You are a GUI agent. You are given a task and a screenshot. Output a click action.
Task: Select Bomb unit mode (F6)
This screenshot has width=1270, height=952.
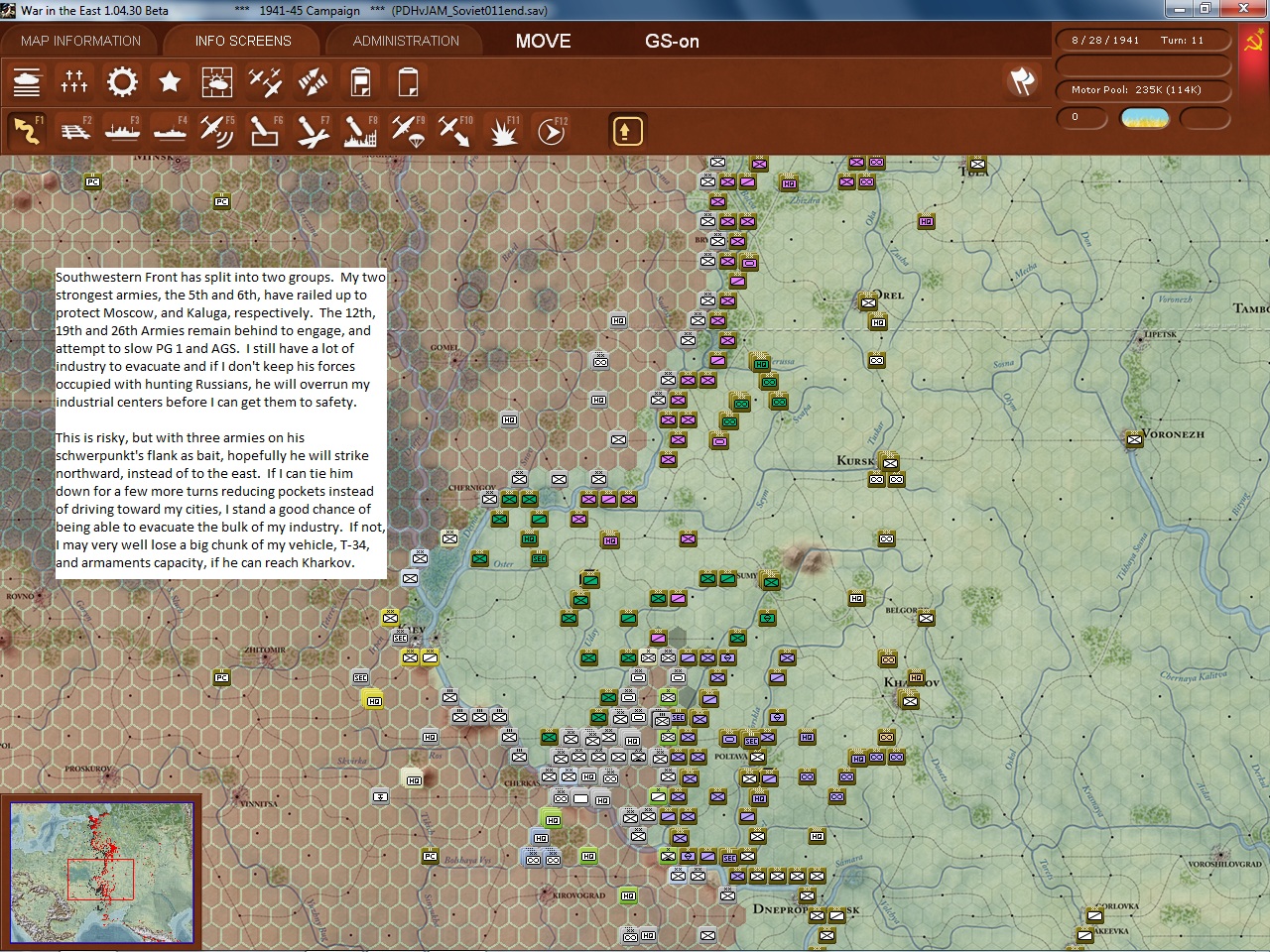pyautogui.click(x=265, y=130)
